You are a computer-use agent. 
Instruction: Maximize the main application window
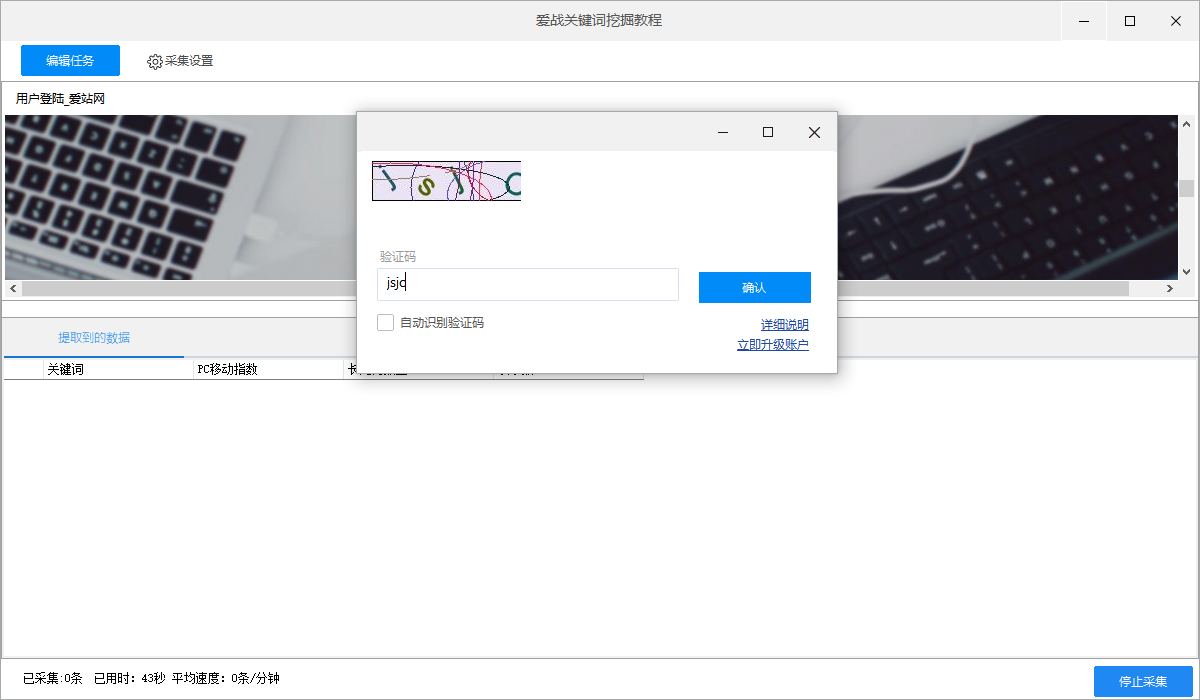point(1130,20)
